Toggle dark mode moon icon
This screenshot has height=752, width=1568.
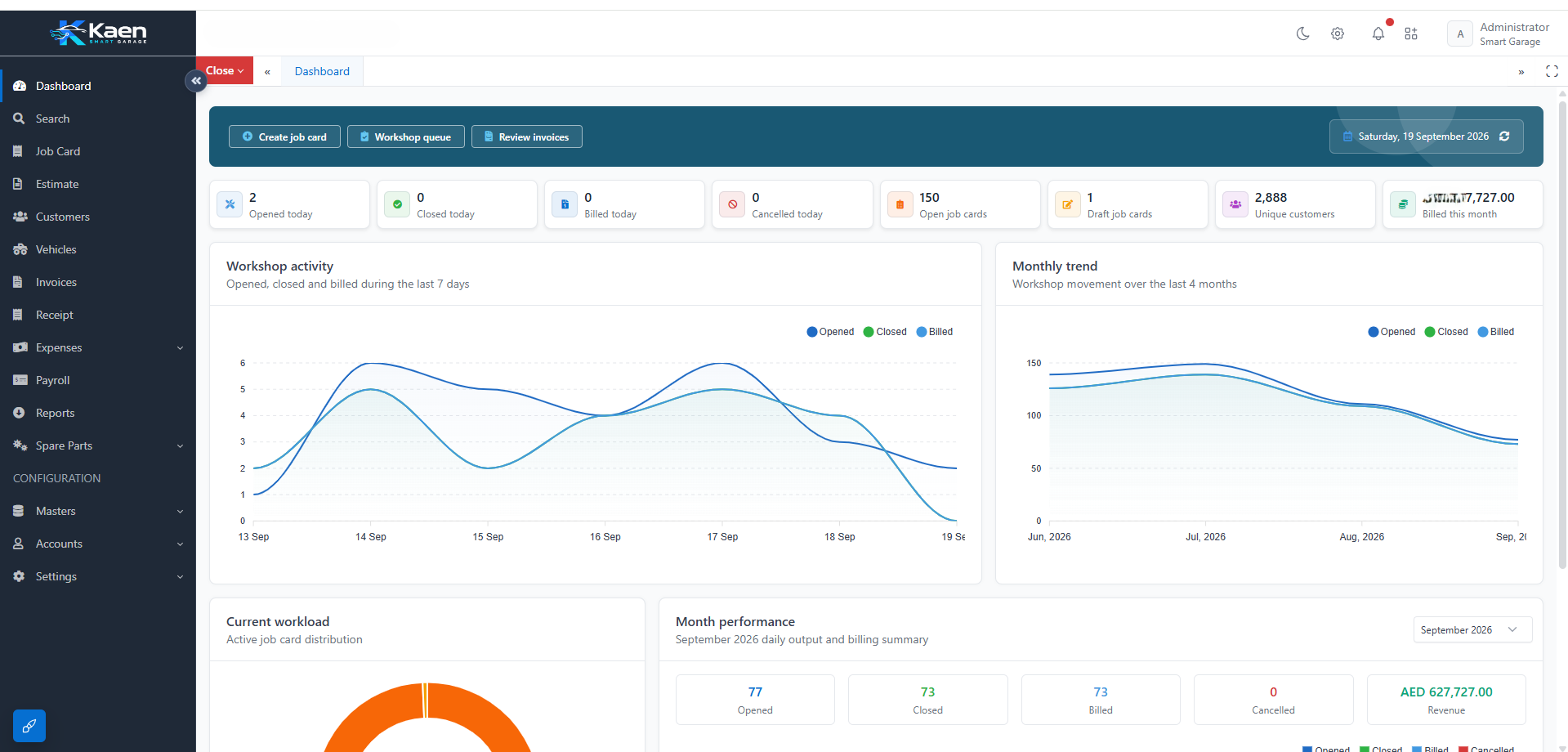point(1303,34)
